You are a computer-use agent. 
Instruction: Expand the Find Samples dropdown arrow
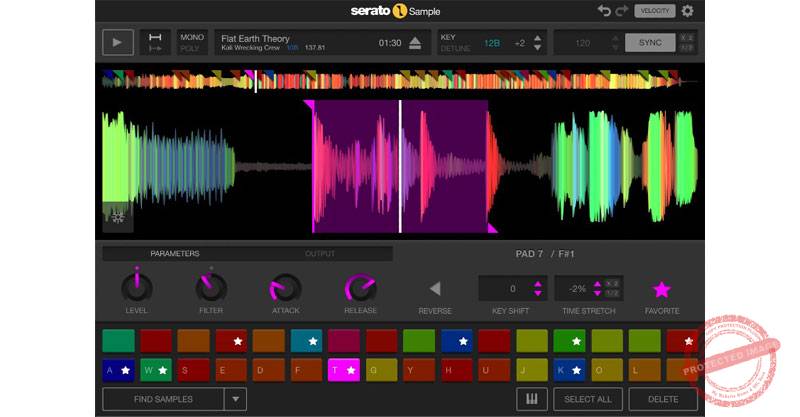pyautogui.click(x=235, y=399)
